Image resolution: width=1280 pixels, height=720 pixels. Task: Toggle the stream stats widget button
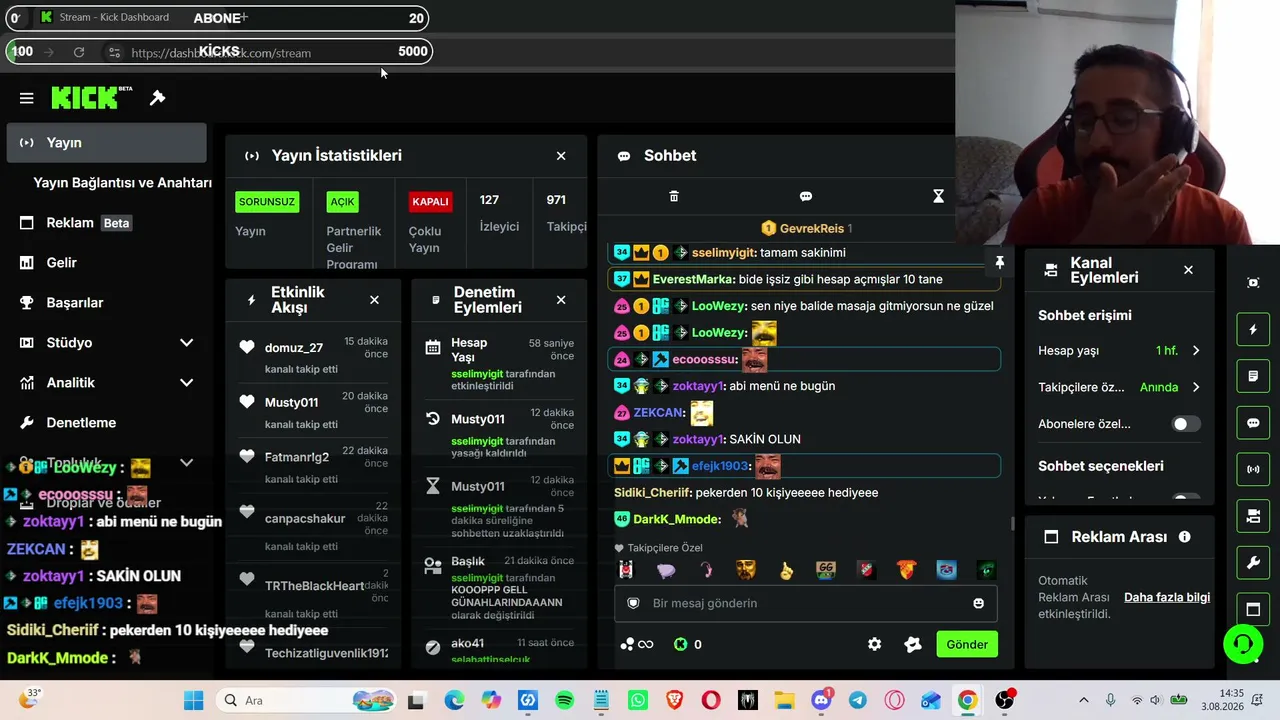tap(1253, 469)
